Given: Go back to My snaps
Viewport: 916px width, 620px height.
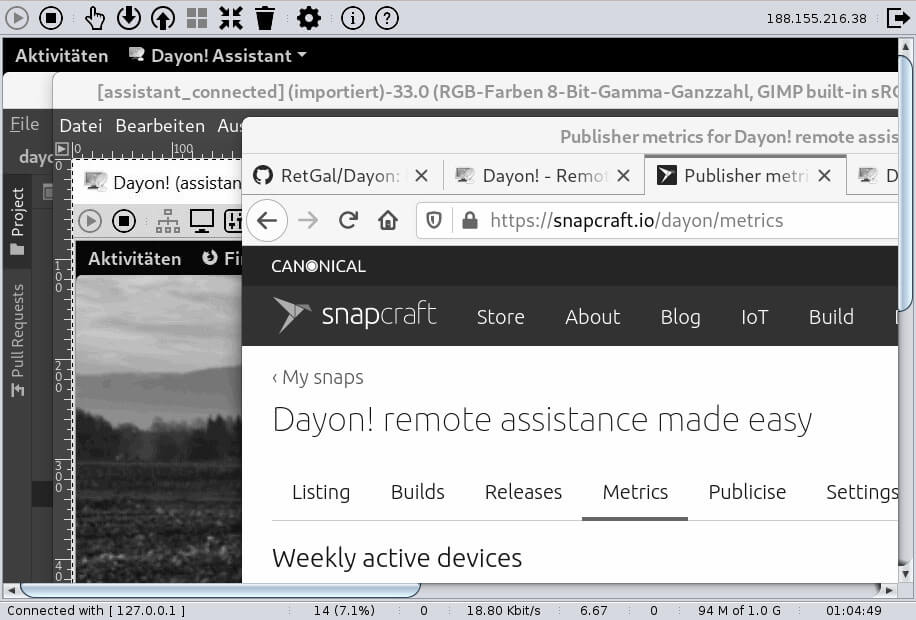Looking at the screenshot, I should click(x=318, y=377).
